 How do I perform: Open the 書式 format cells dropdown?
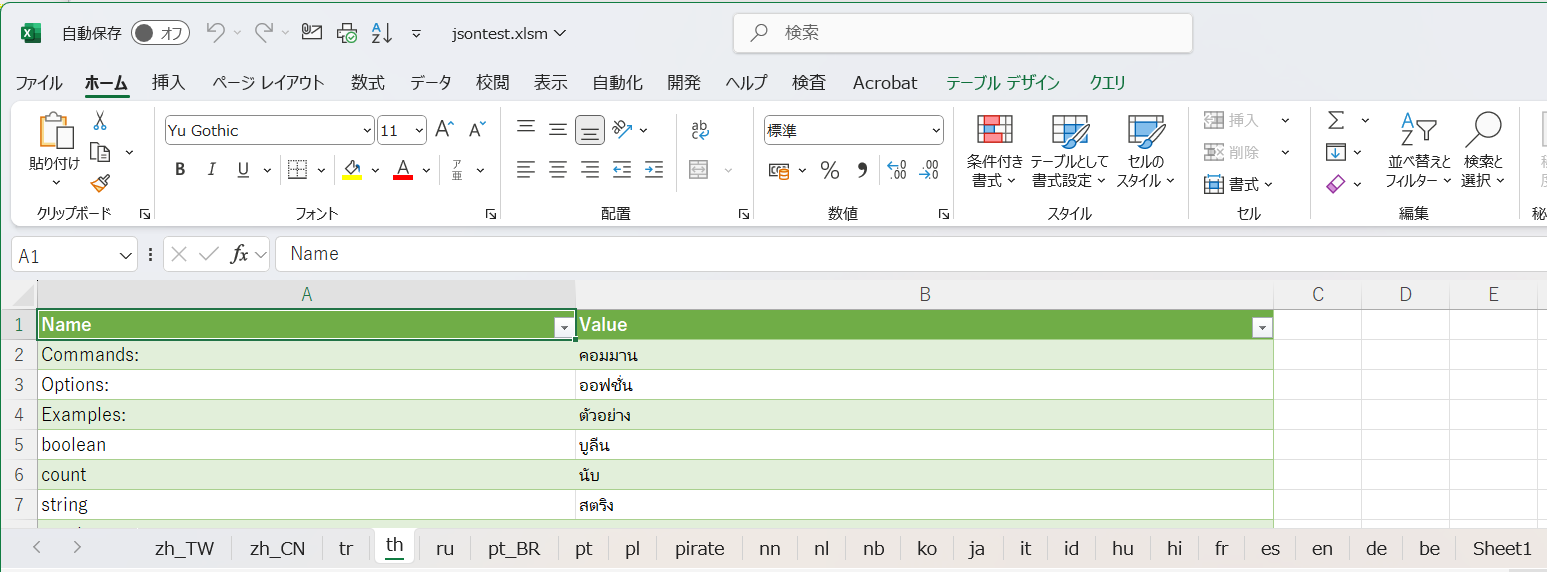point(1239,184)
